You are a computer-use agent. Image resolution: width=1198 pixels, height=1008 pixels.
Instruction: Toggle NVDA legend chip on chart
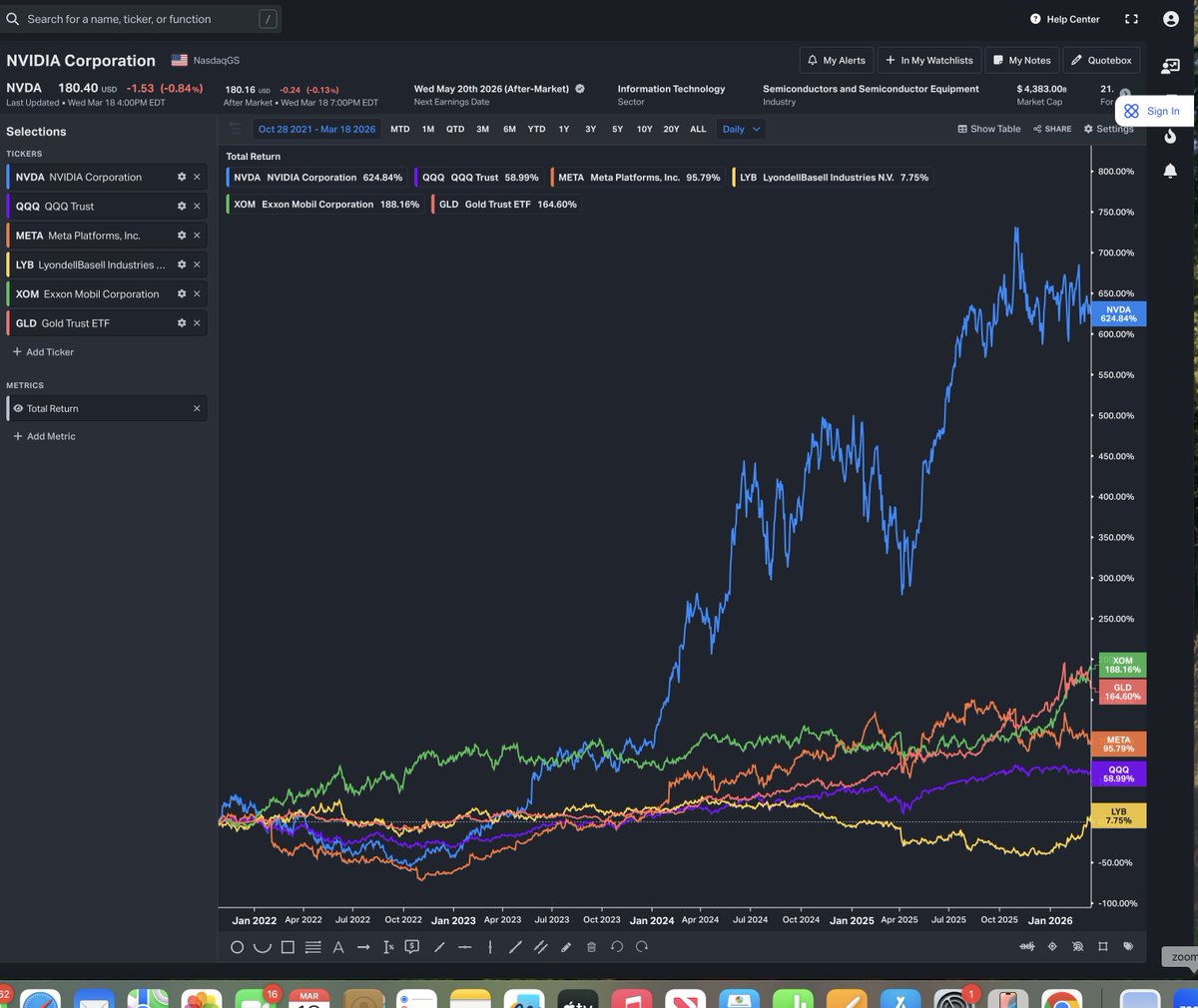pos(316,178)
